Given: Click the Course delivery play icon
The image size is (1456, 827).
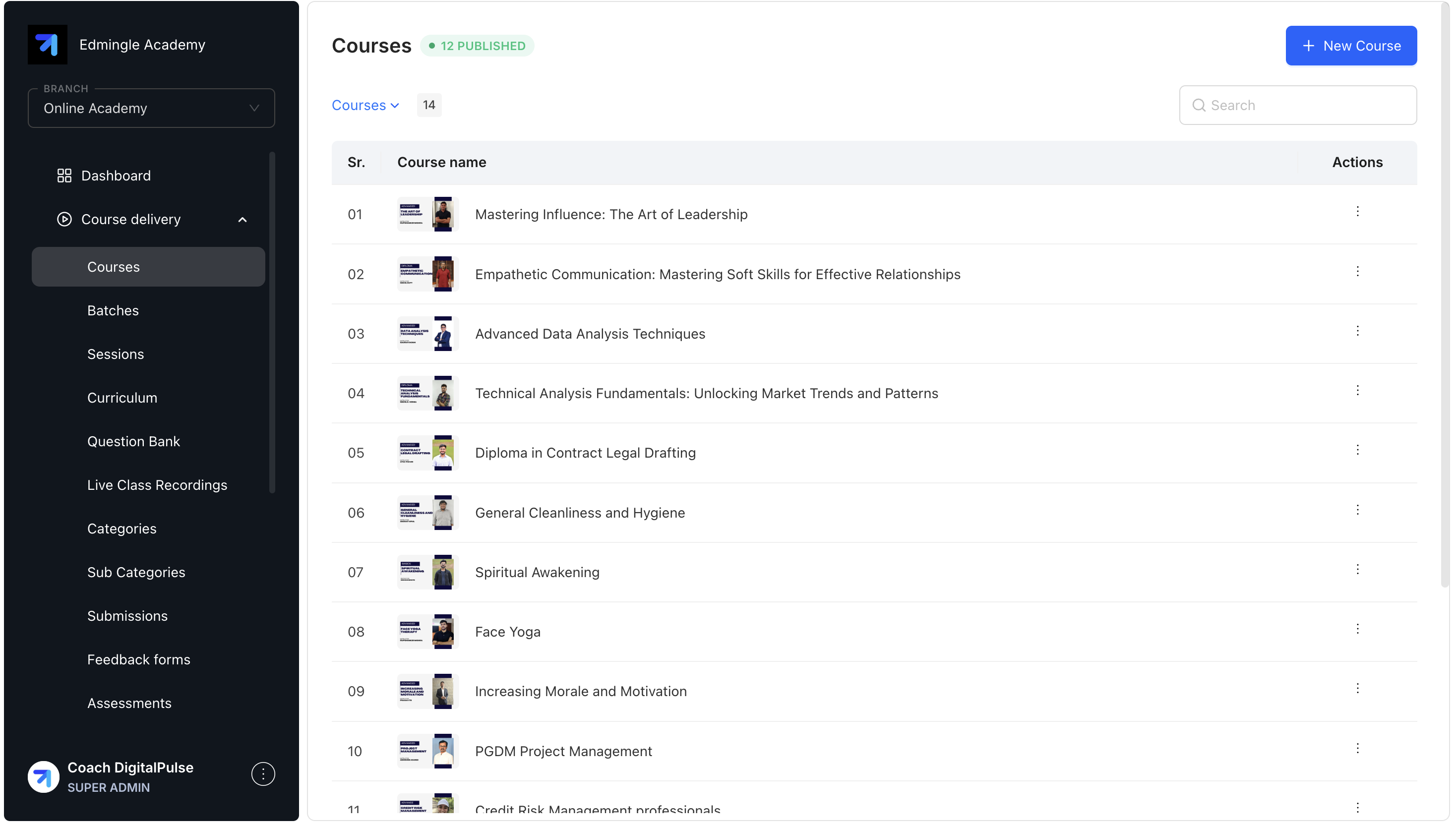Looking at the screenshot, I should 64,219.
